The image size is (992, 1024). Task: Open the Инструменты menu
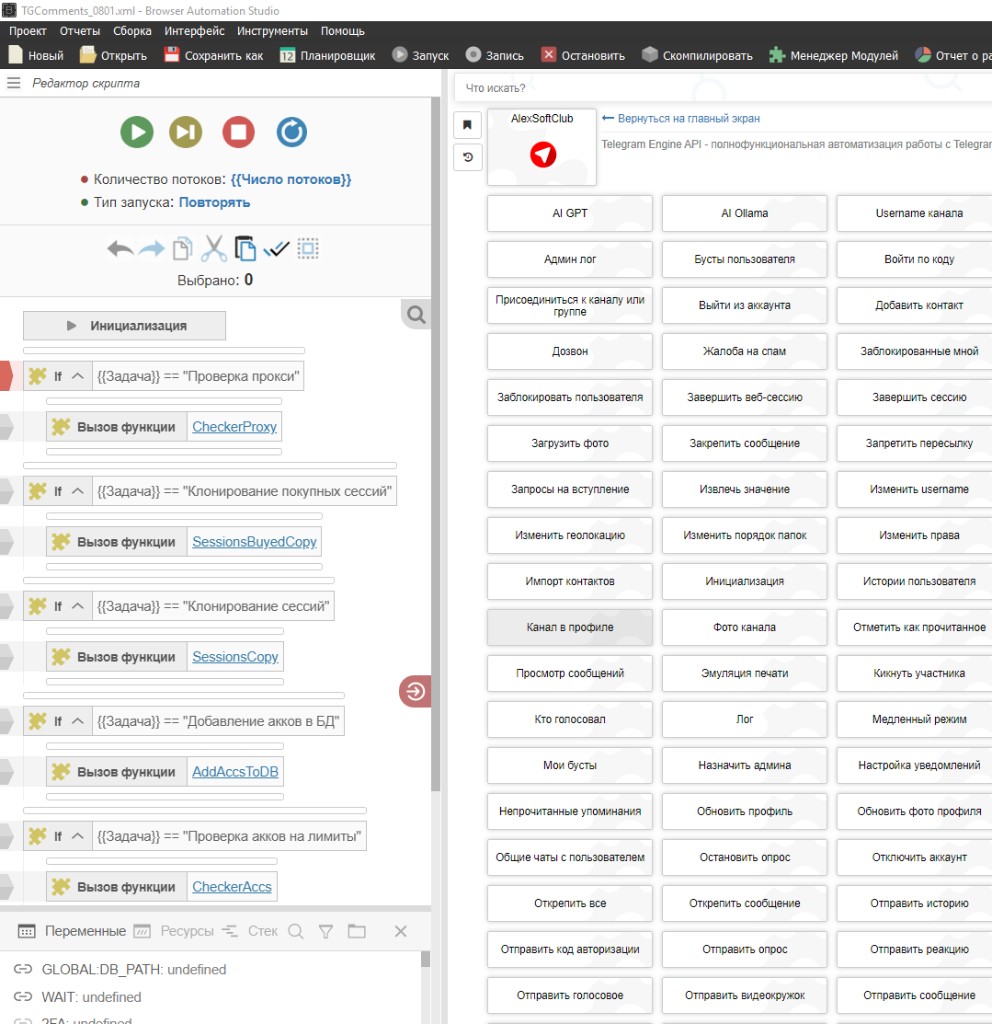(x=272, y=31)
